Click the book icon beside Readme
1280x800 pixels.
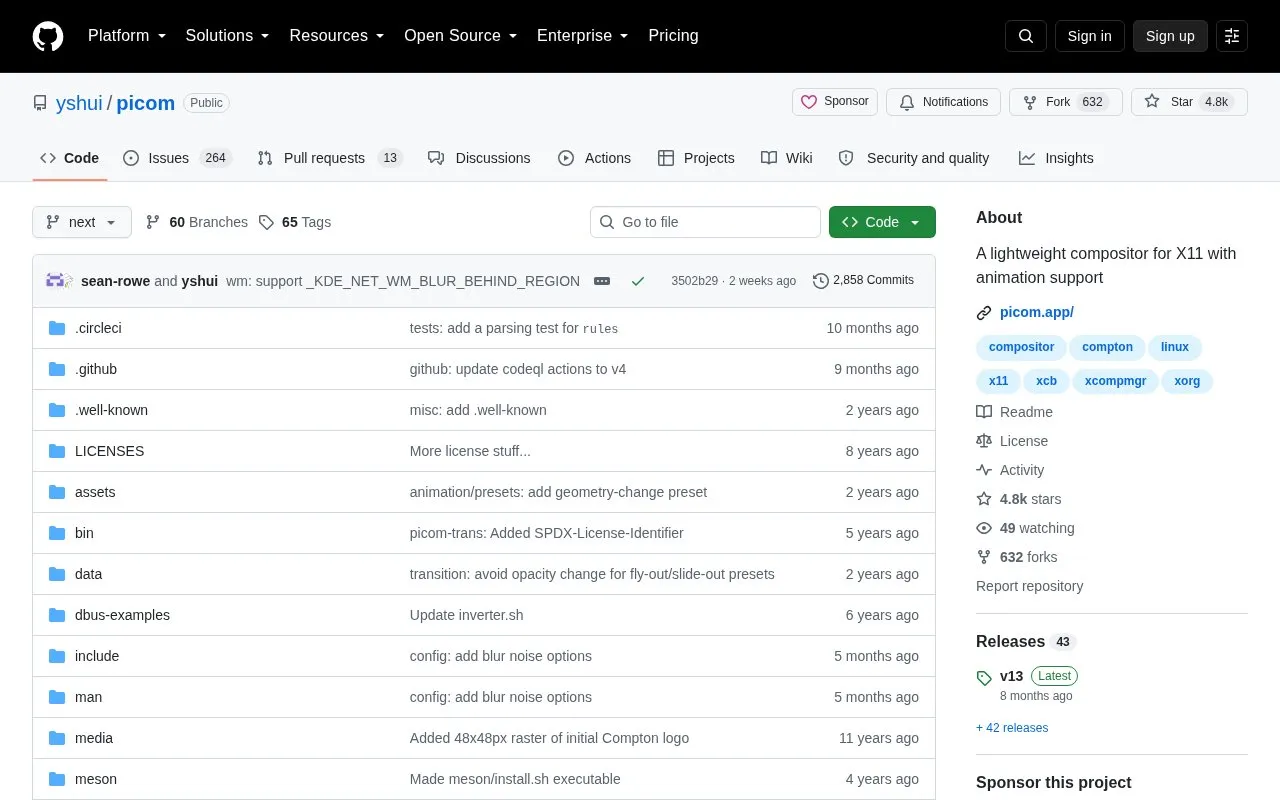[984, 412]
